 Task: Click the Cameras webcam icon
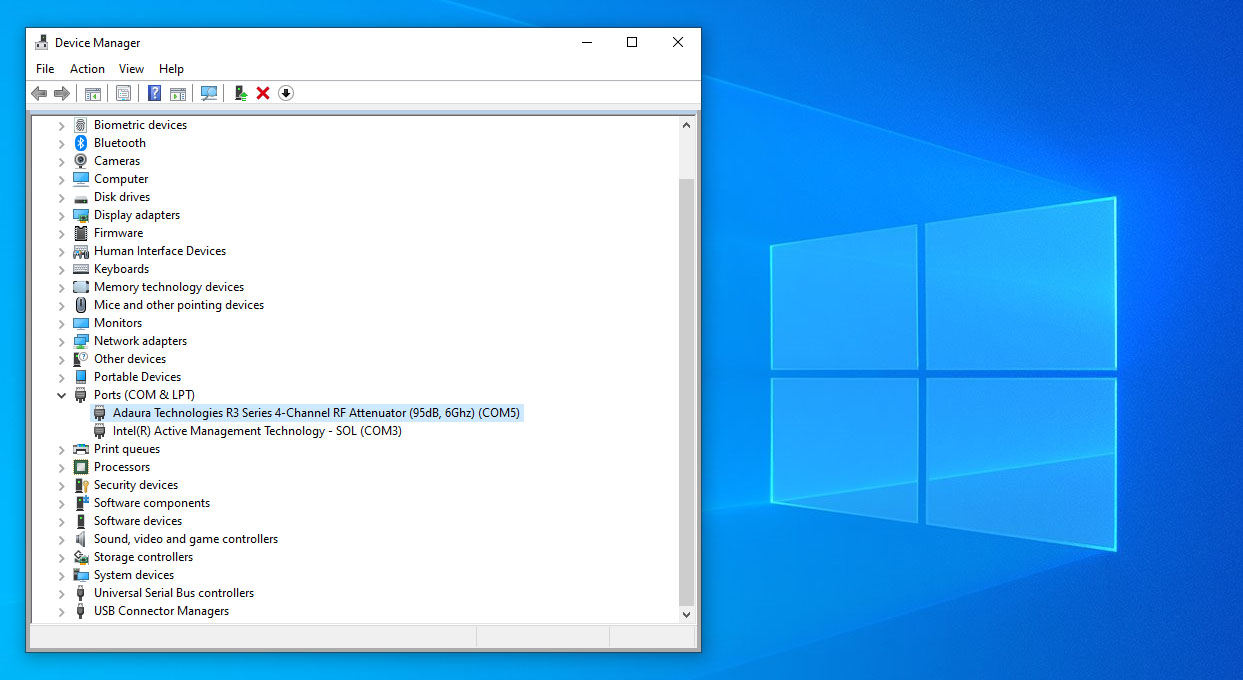(81, 161)
